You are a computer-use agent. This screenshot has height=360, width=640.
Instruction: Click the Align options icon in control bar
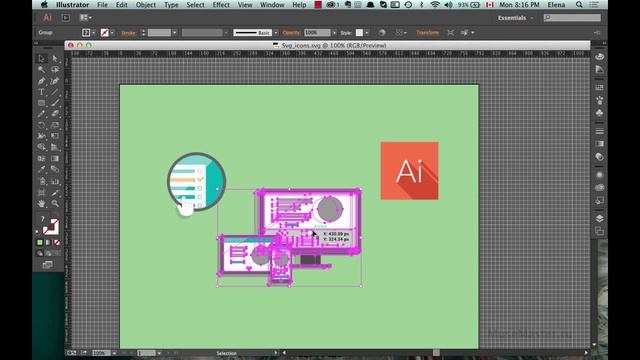tap(399, 33)
